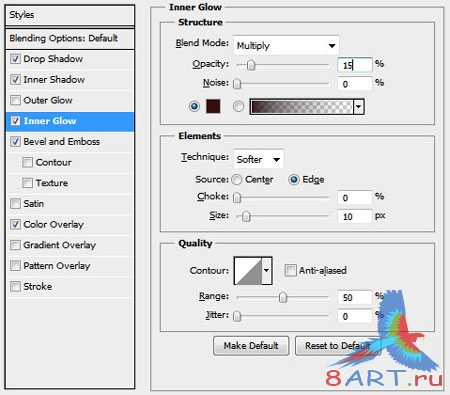Expand the Contour picker dropdown arrow
This screenshot has height=395, width=450.
click(267, 271)
